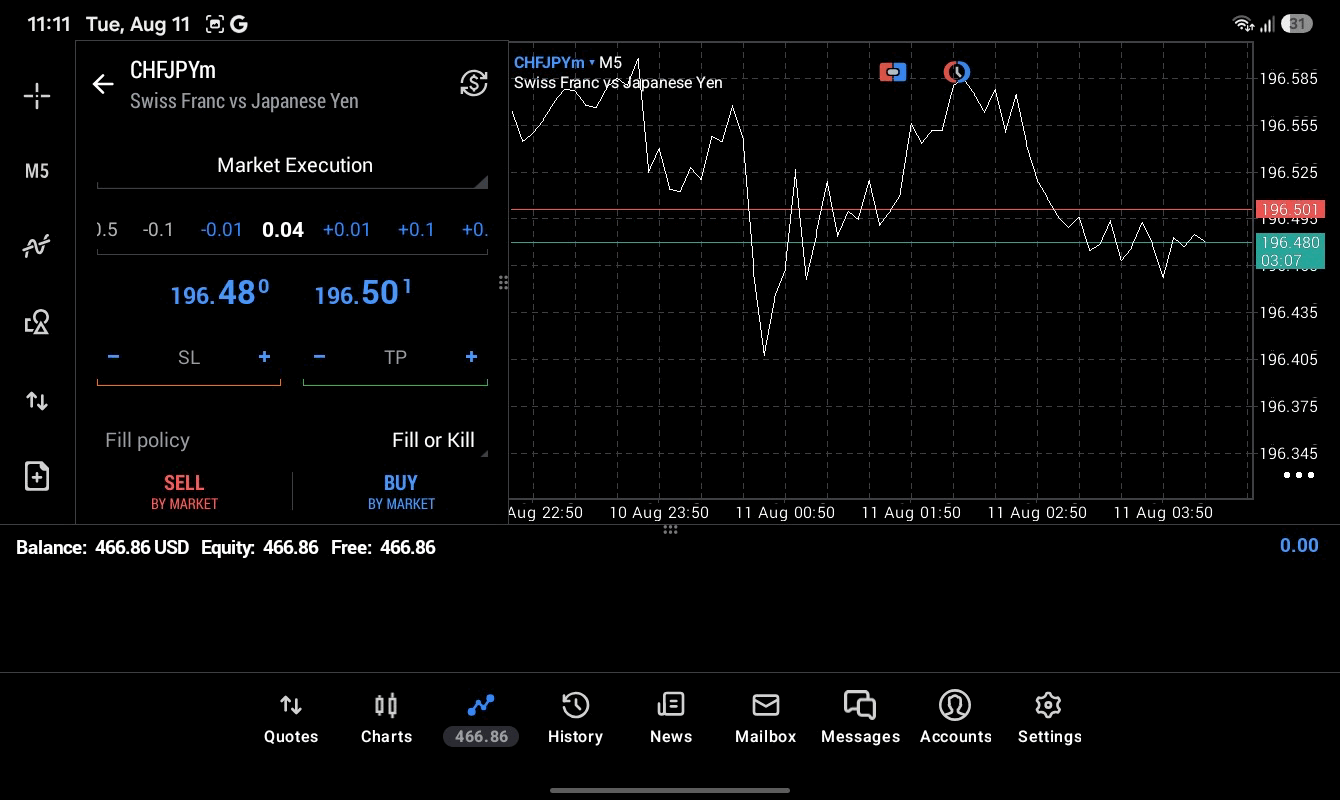Tap the 0.04 volume field

[x=283, y=230]
